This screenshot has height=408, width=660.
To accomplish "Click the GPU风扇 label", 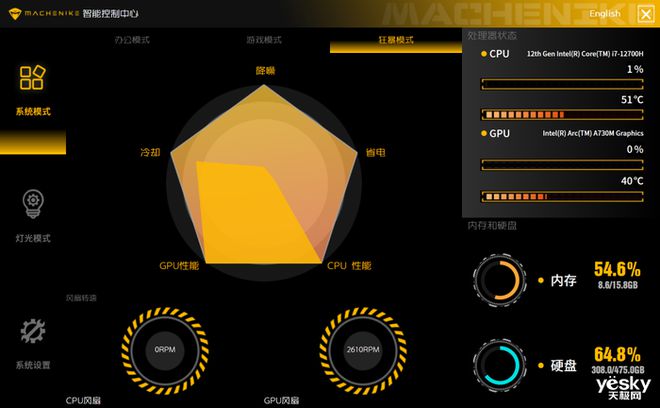I will coord(281,400).
